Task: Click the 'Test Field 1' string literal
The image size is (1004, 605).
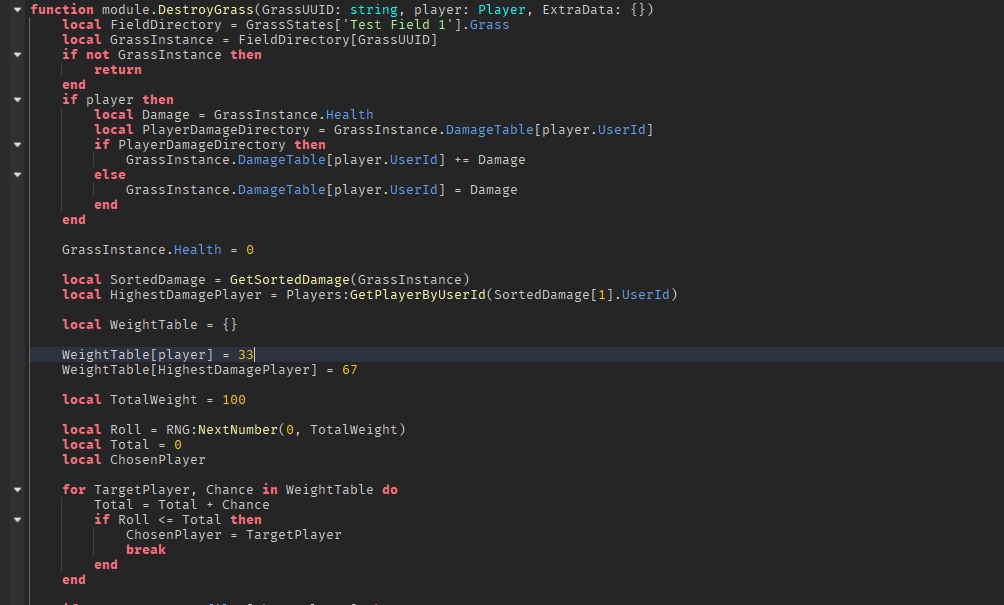Action: click(398, 24)
